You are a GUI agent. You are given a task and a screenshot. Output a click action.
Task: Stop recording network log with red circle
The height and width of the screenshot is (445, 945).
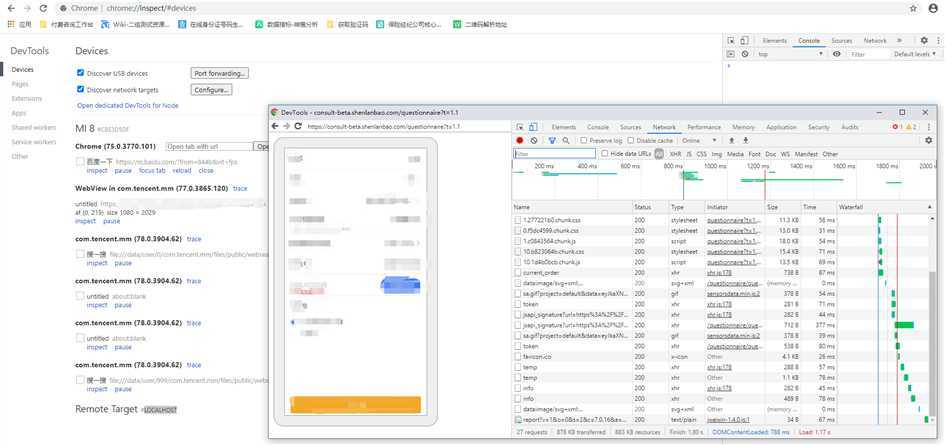520,140
